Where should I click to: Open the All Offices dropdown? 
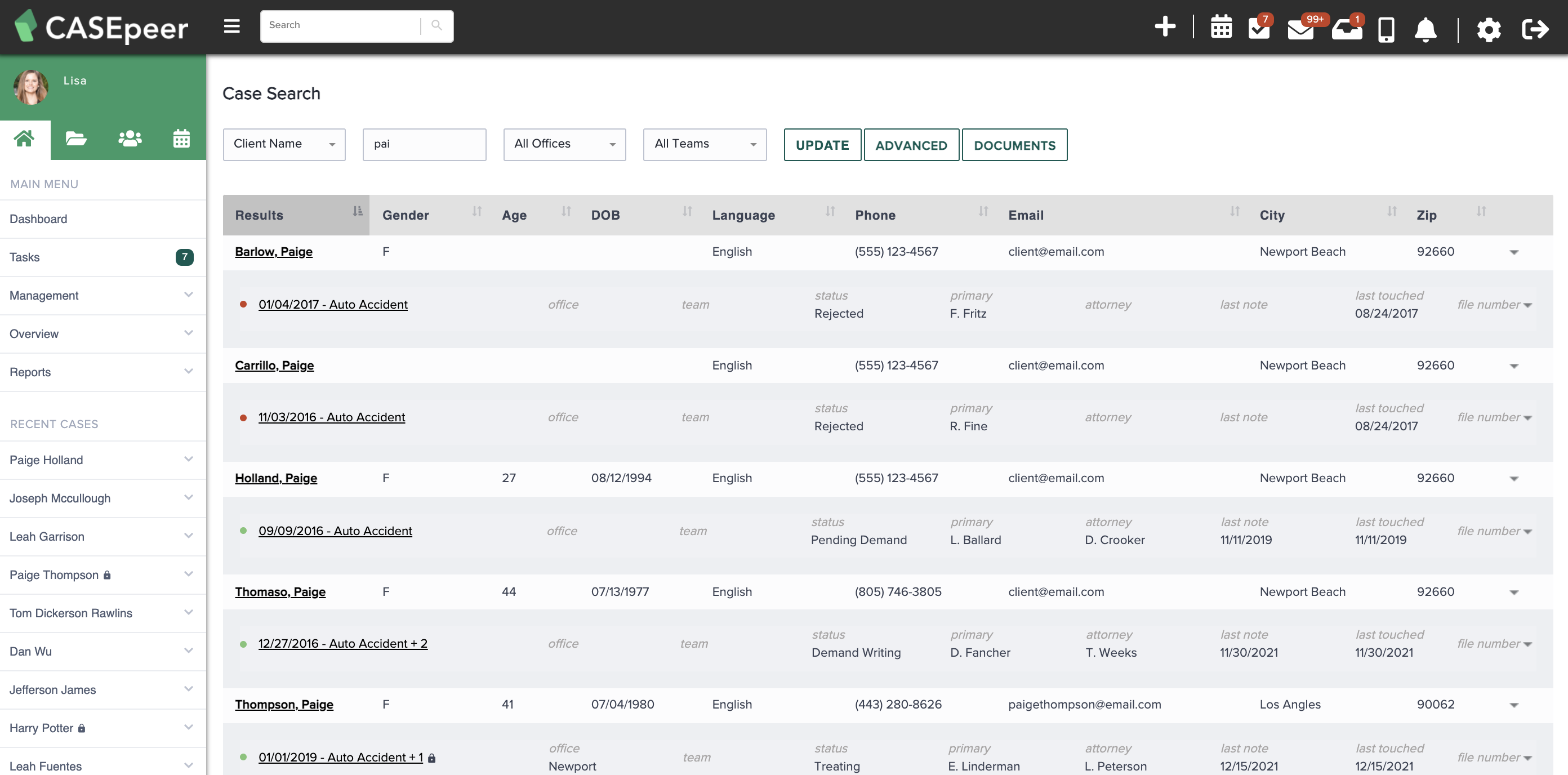pyautogui.click(x=564, y=144)
